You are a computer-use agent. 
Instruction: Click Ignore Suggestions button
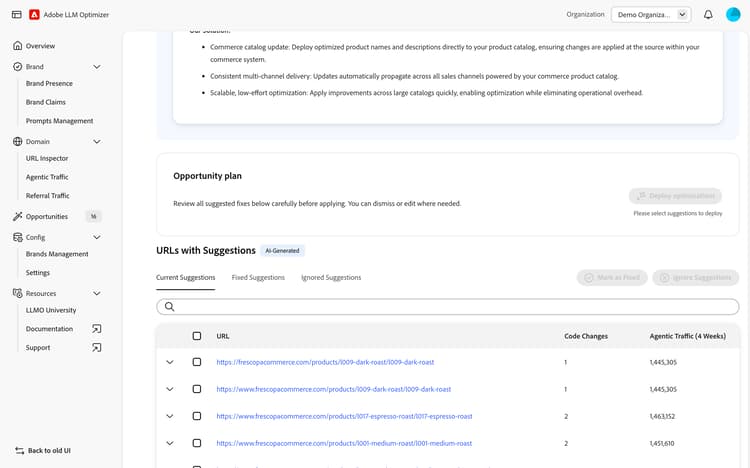[696, 278]
